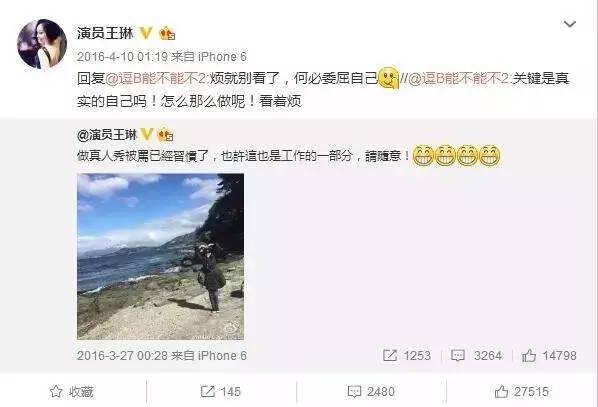Click the membership badge icon beside top username
The width and height of the screenshot is (598, 407).
click(x=167, y=34)
